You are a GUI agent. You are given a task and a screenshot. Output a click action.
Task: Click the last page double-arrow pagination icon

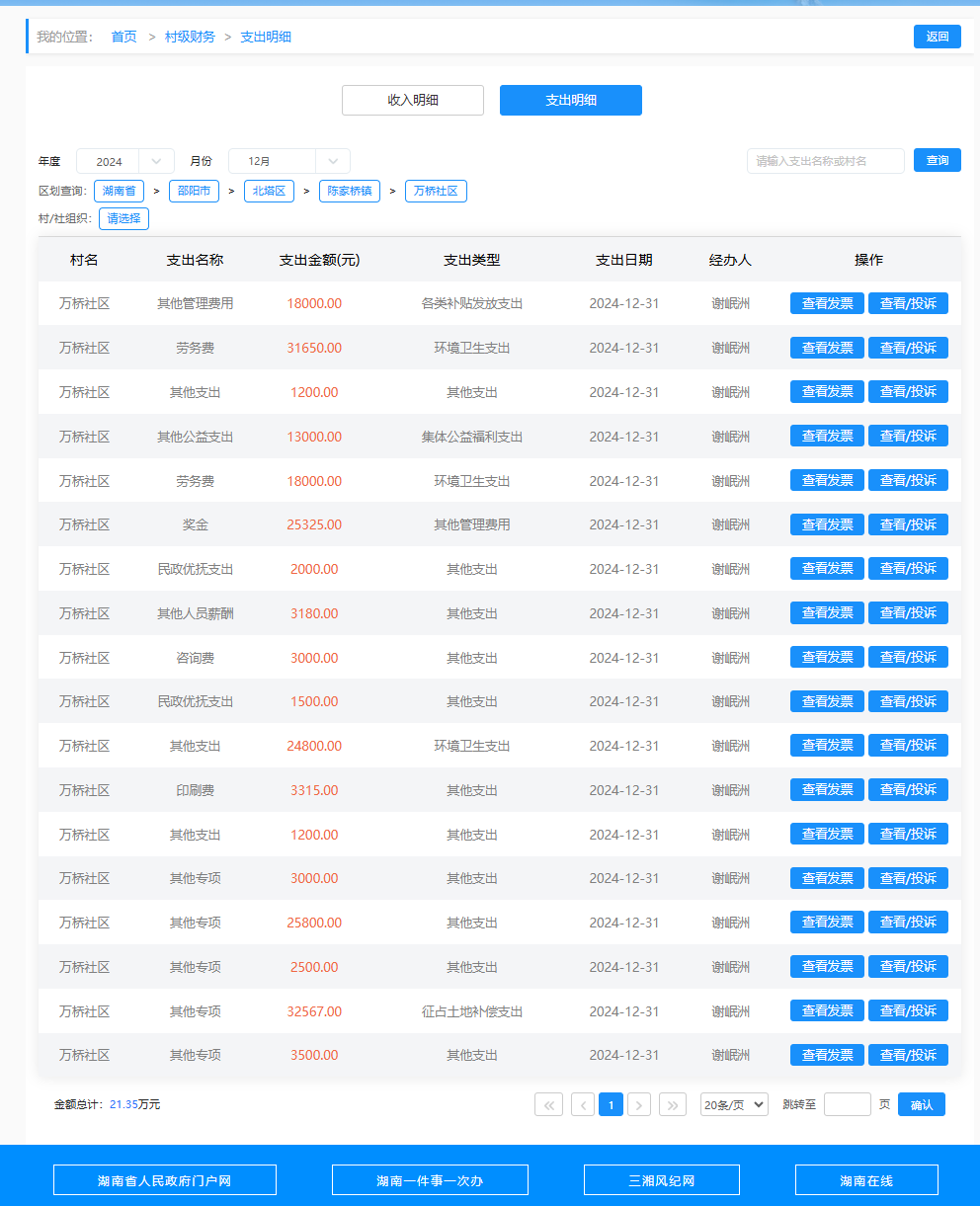673,1104
